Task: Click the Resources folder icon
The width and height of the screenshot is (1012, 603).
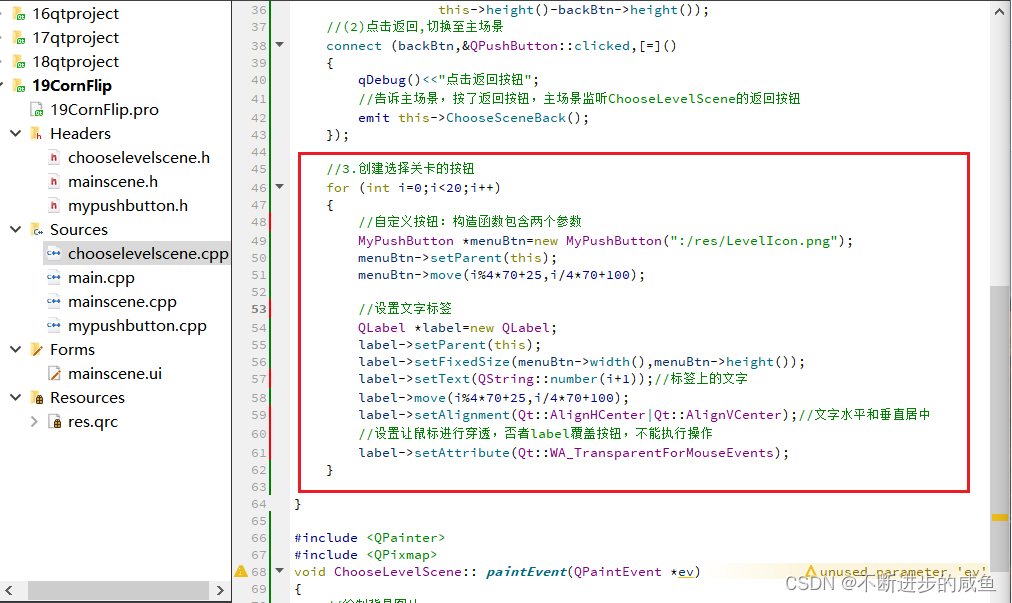Action: (x=37, y=398)
